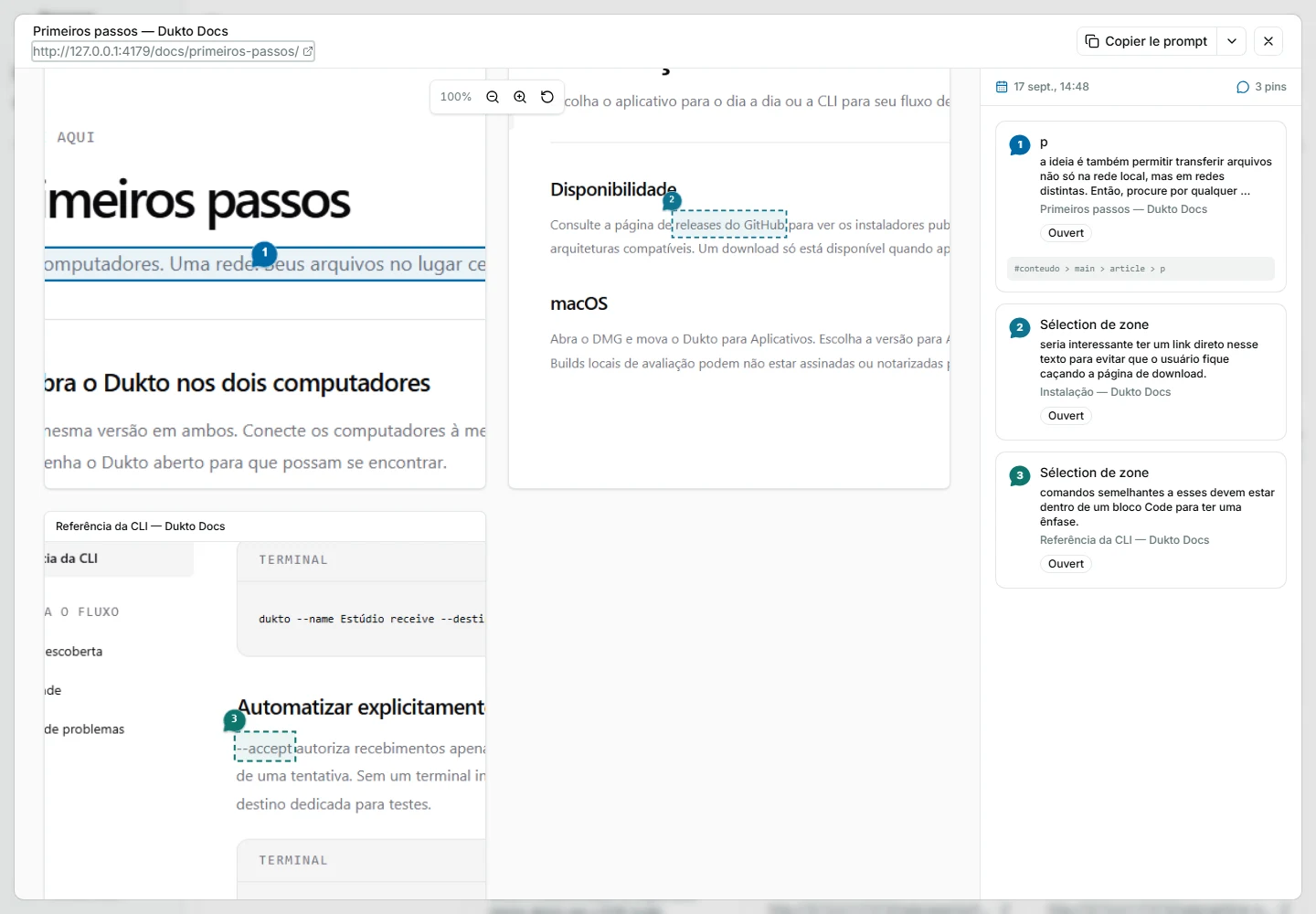
Task: Click the copy icon in Copier le prompt
Action: tap(1092, 41)
